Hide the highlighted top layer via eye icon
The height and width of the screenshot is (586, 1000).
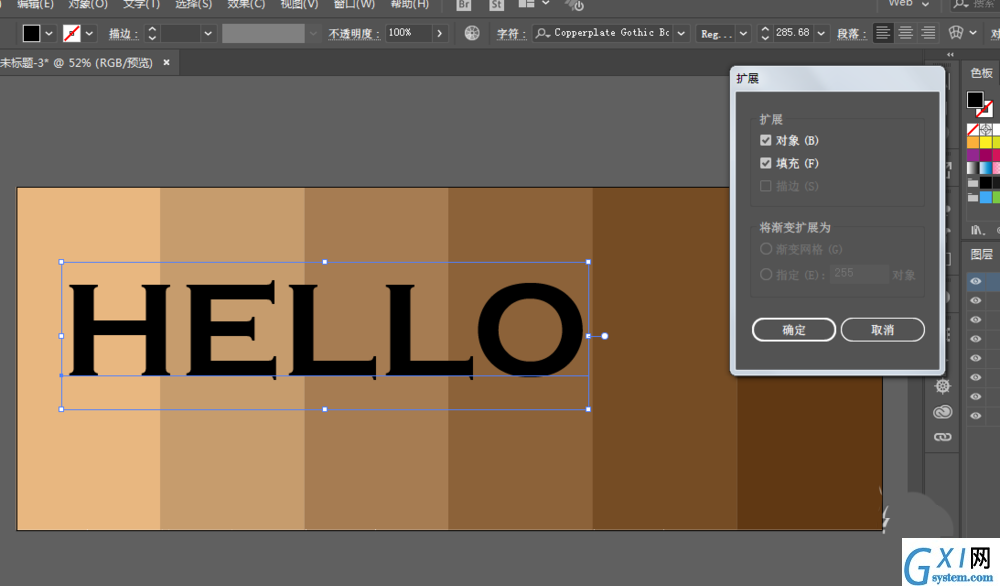pyautogui.click(x=976, y=281)
